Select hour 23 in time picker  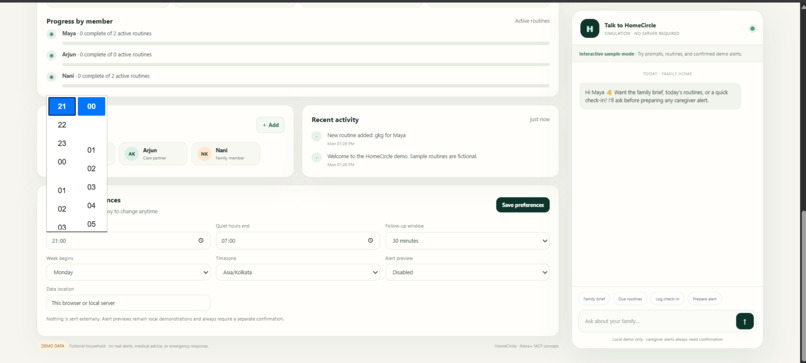click(62, 143)
